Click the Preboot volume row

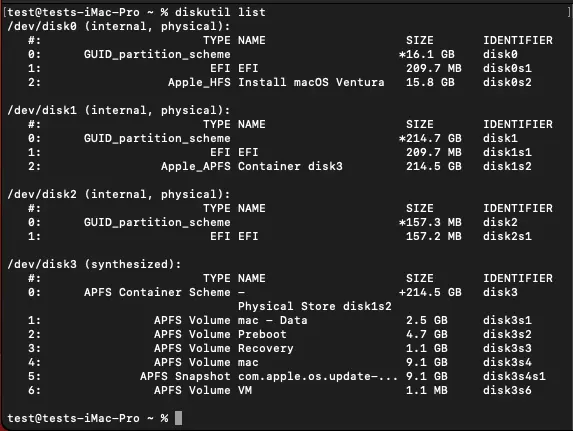point(280,334)
